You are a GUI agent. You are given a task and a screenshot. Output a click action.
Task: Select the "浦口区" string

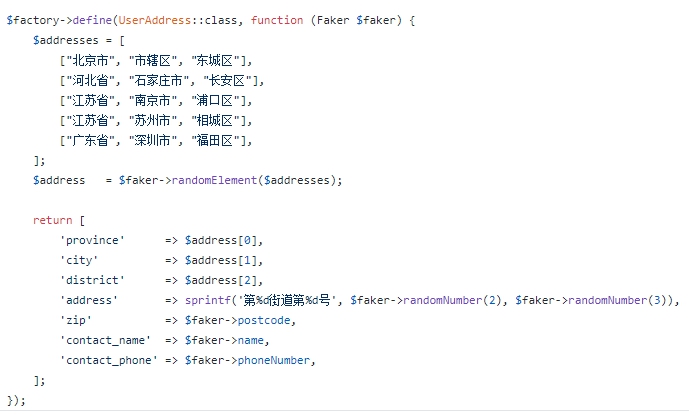tap(231, 100)
